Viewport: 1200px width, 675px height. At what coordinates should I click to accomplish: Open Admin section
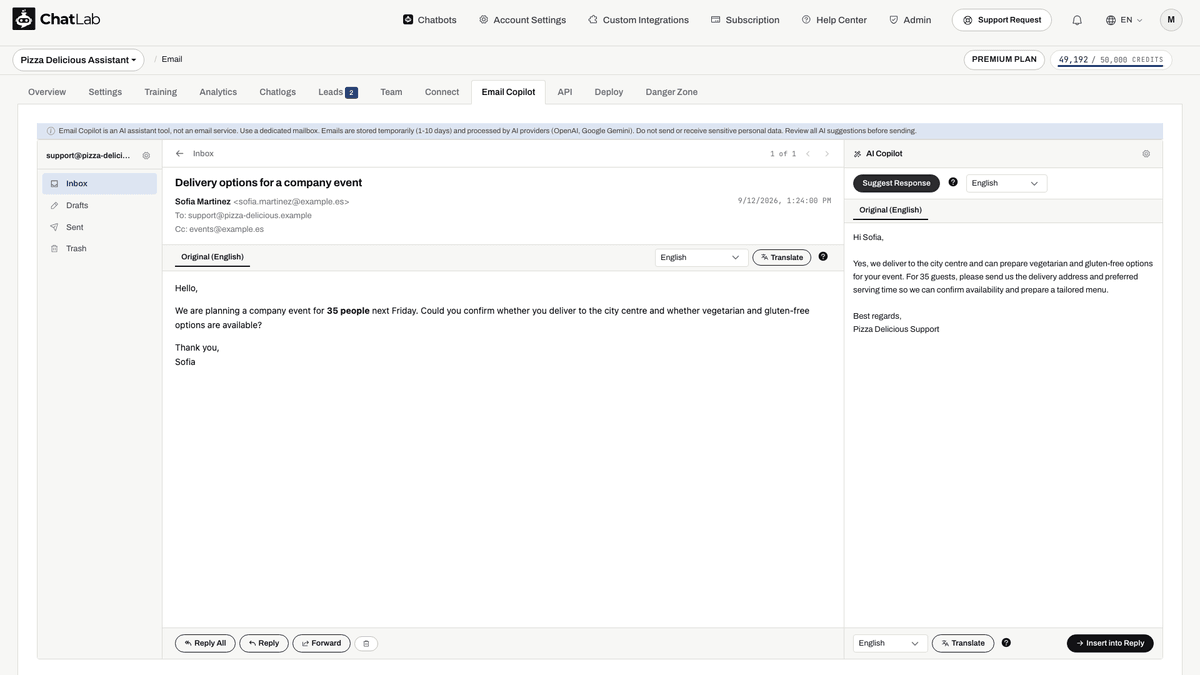pyautogui.click(x=910, y=20)
